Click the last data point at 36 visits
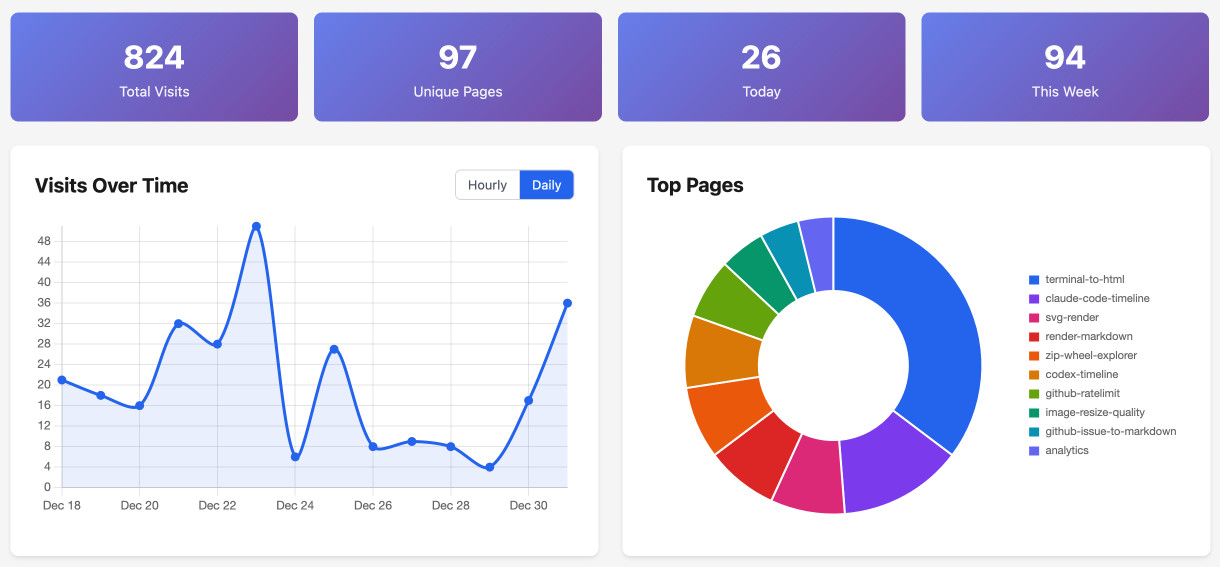Screen dimensions: 1220x567 pos(567,303)
